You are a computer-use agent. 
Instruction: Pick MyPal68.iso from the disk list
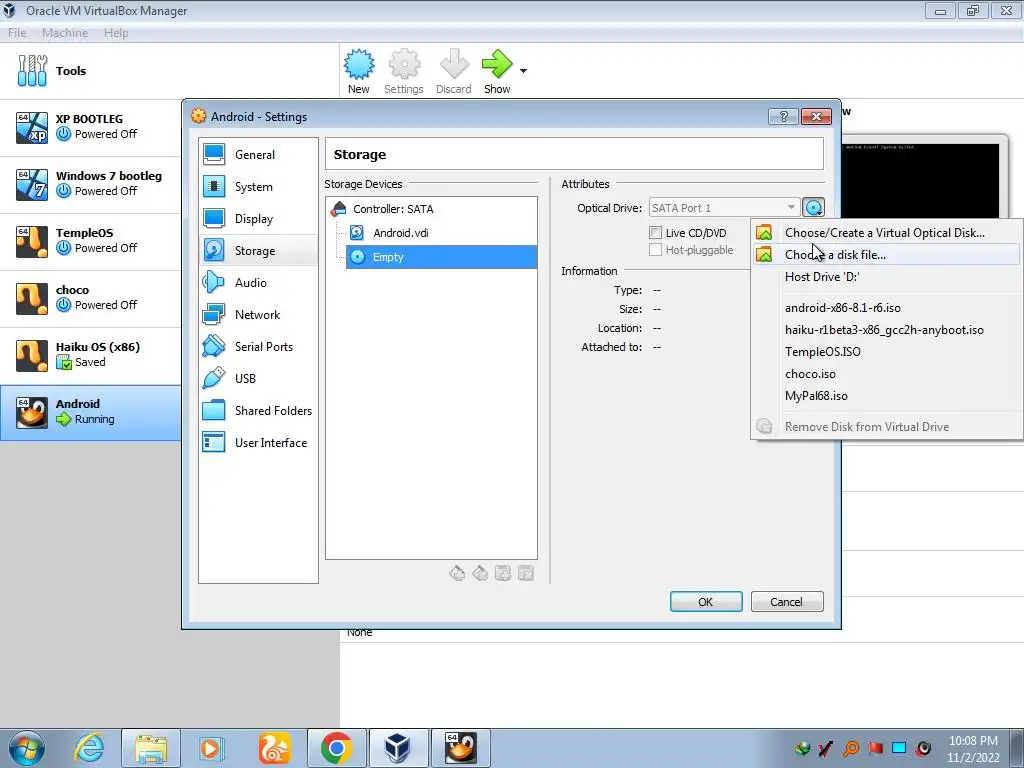point(886,396)
